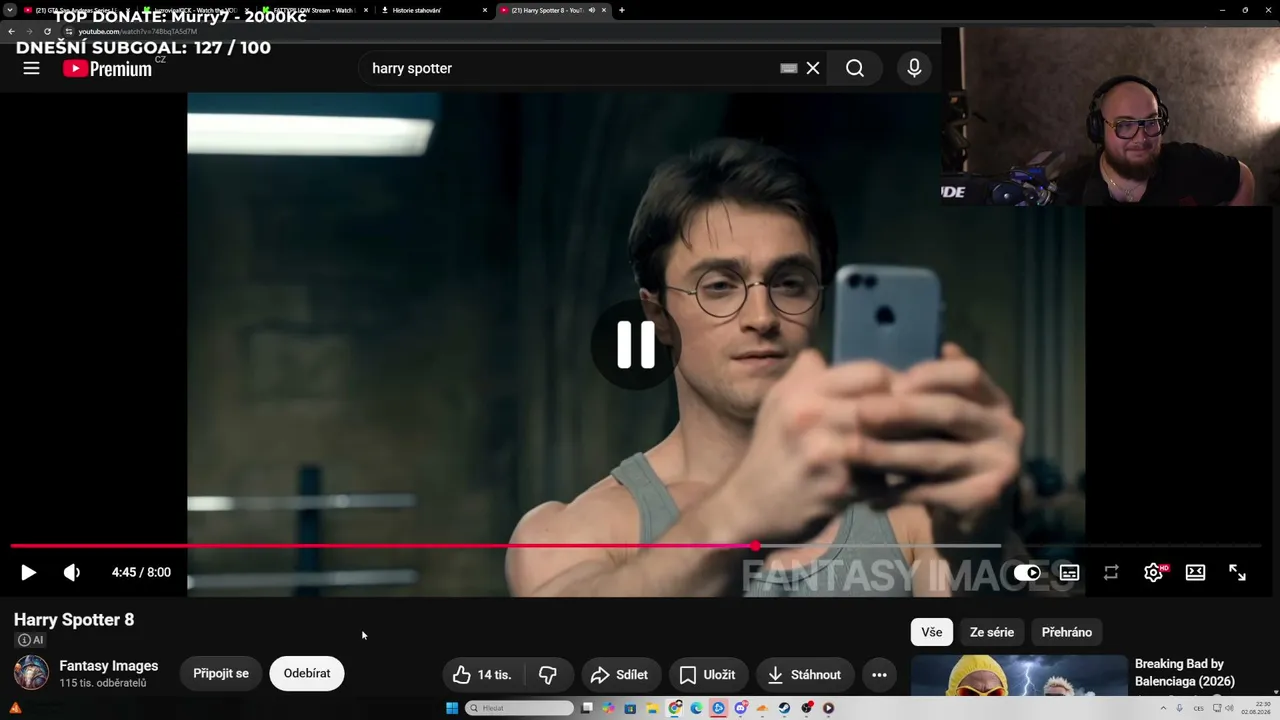Open the taskbar volume speaker icon
The image size is (1280, 720).
[1227, 708]
